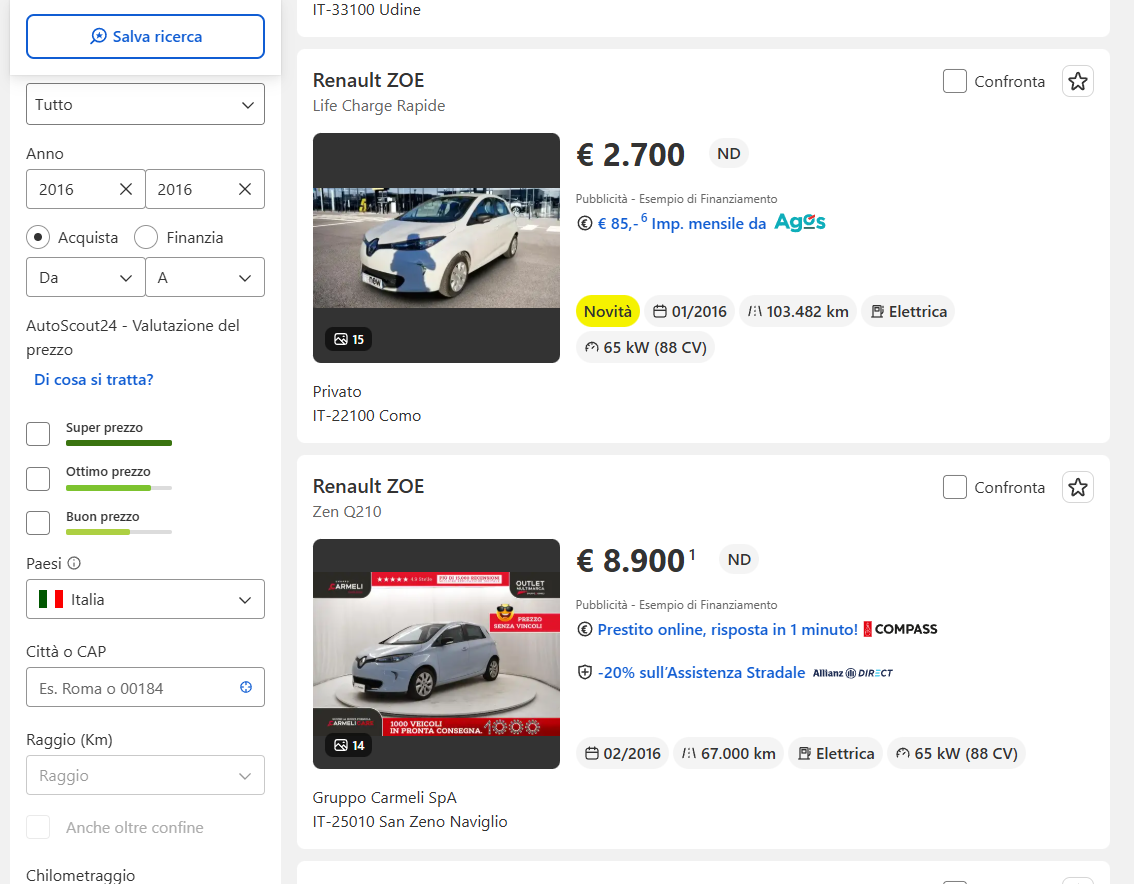Open the Da price dropdown
The height and width of the screenshot is (884, 1134).
pyautogui.click(x=86, y=278)
